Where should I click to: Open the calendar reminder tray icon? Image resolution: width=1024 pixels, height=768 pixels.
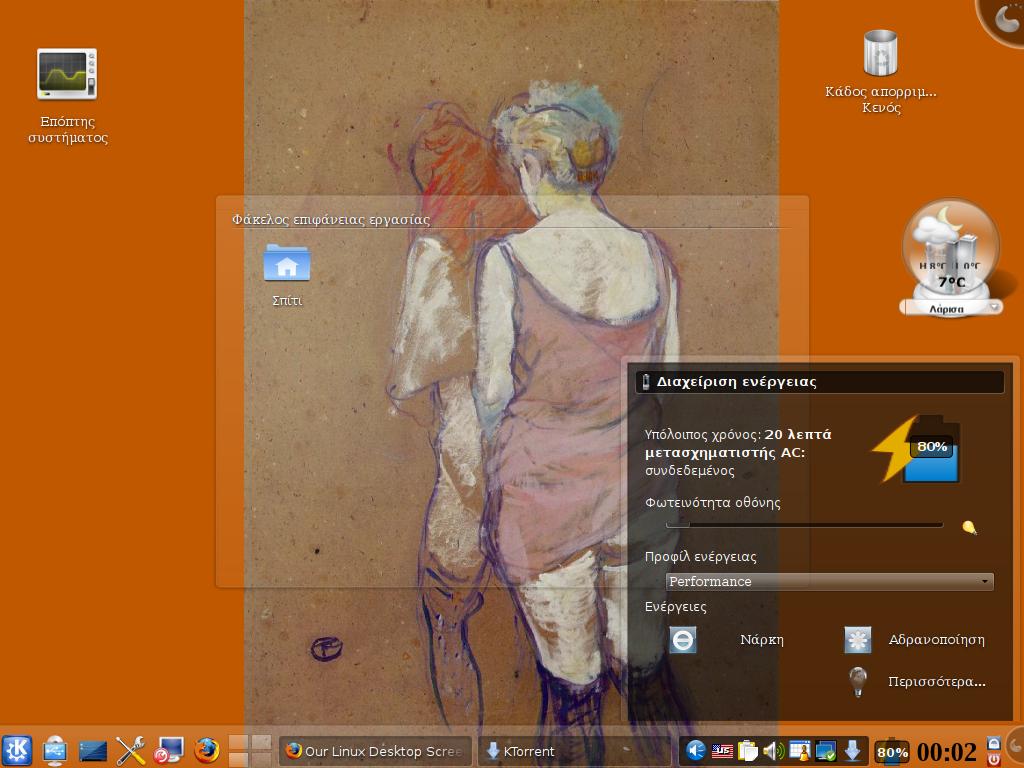coord(799,751)
